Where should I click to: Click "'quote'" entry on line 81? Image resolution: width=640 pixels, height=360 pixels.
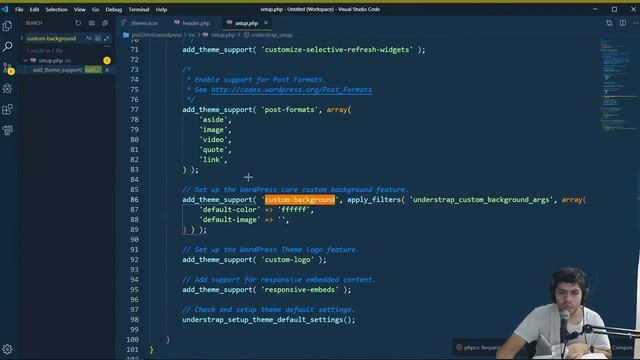coord(213,150)
